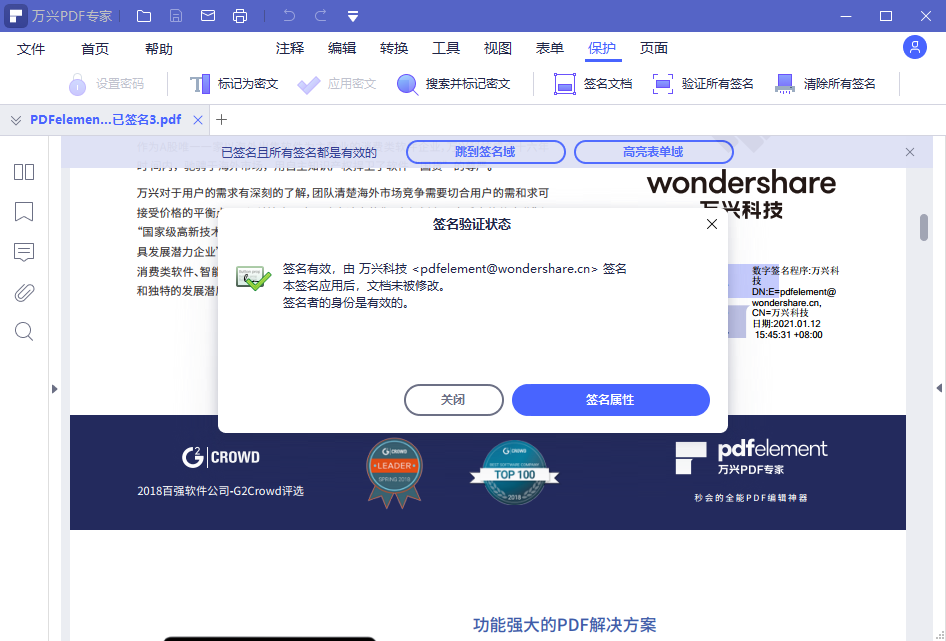Click the 跳到签名域 button
946x641 pixels.
(486, 151)
